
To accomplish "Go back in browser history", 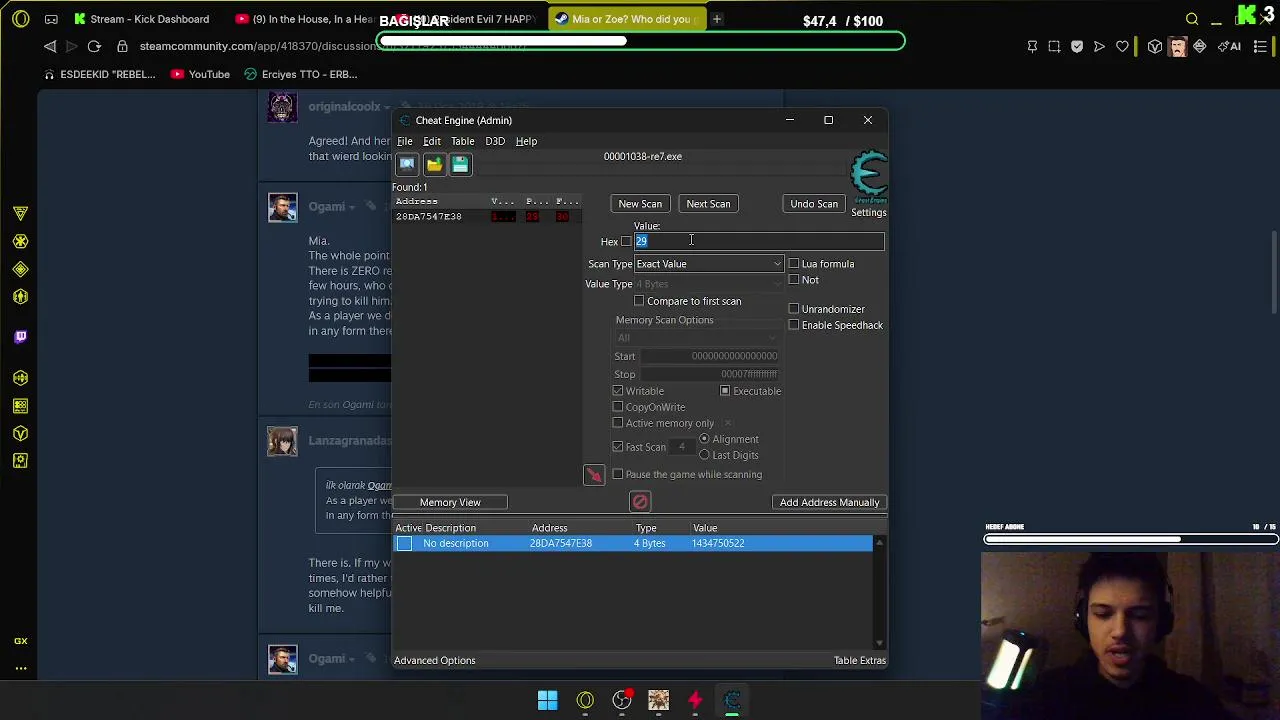I will coord(50,46).
